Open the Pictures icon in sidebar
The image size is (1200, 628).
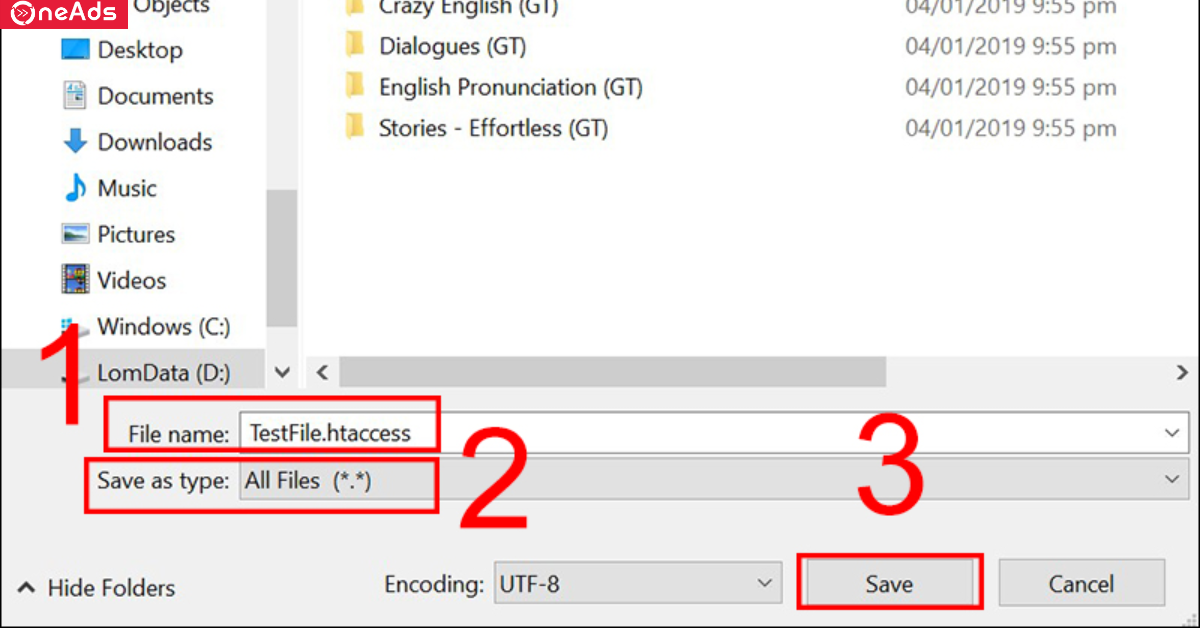pos(75,234)
